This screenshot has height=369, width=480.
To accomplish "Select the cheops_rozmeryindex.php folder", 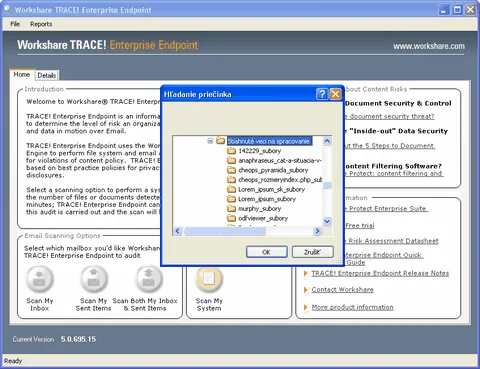I will coord(275,180).
